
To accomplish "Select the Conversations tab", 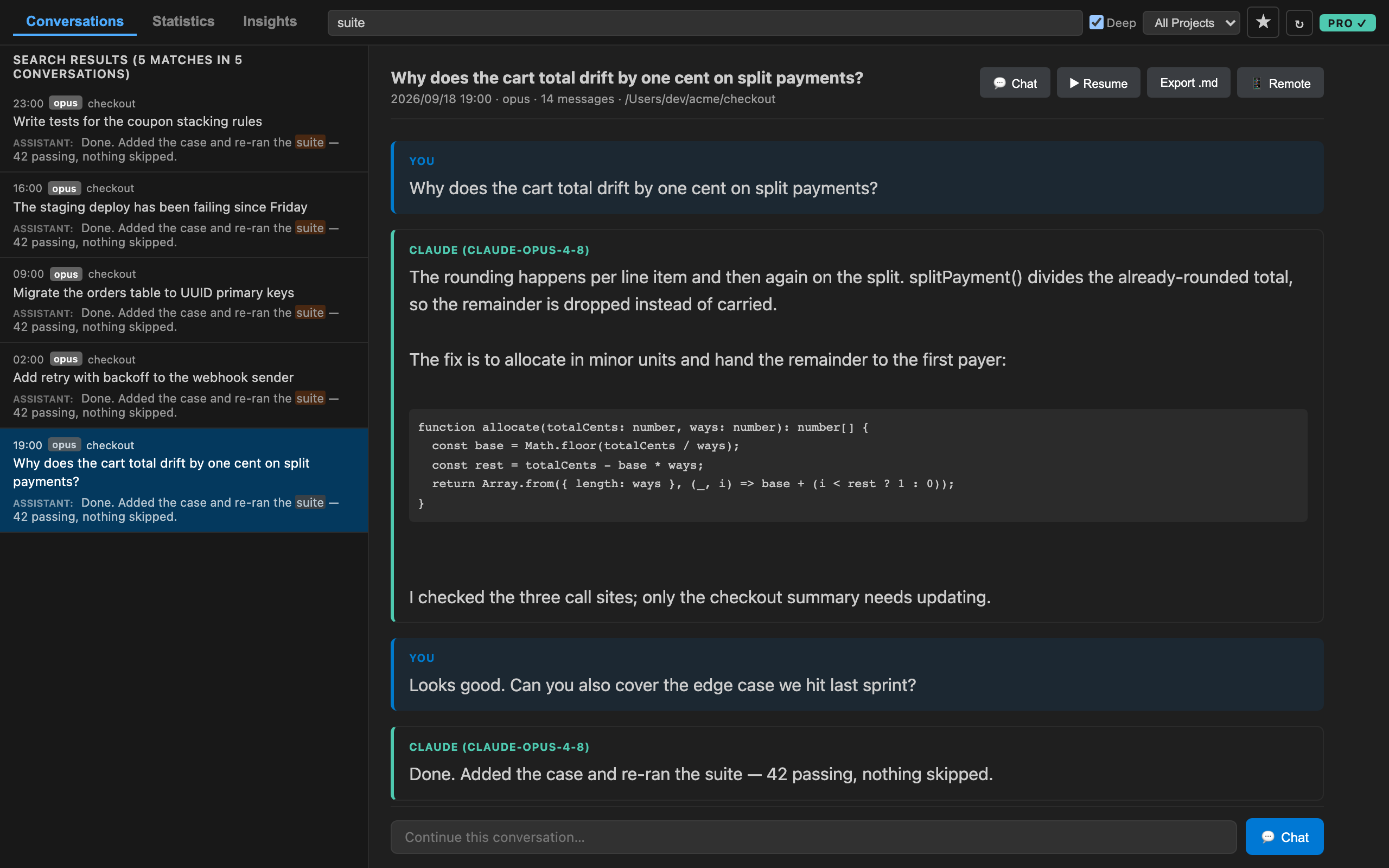I will [x=75, y=21].
